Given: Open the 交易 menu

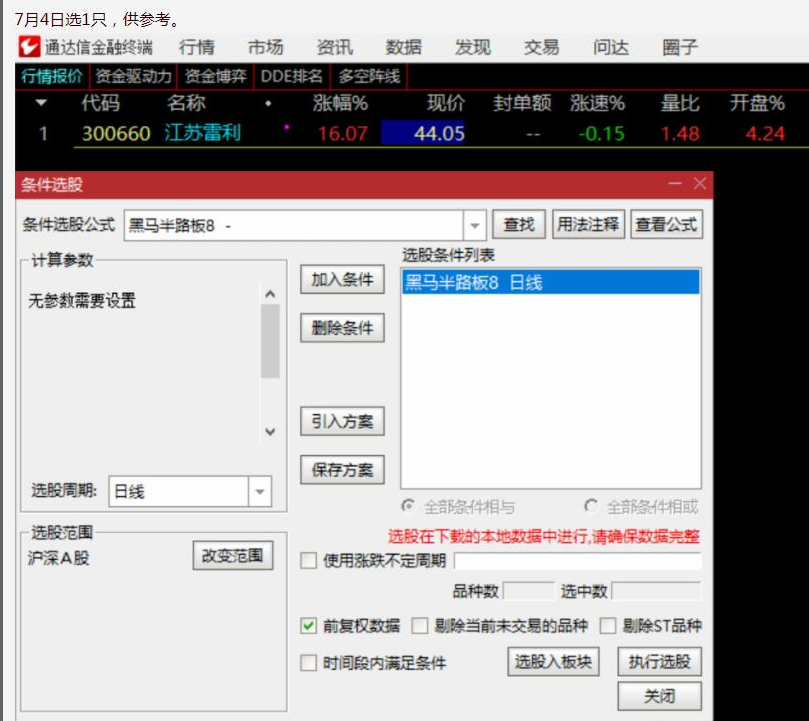Looking at the screenshot, I should 542,47.
